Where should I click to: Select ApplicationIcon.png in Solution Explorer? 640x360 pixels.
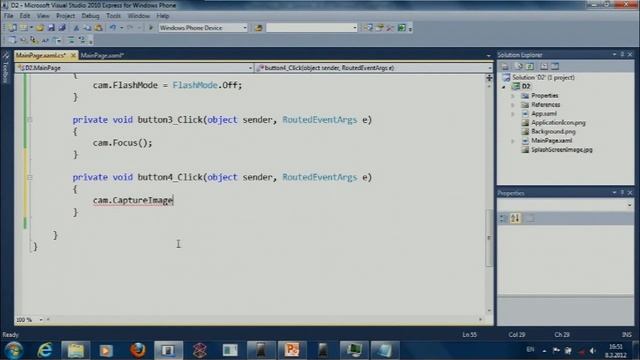558,123
